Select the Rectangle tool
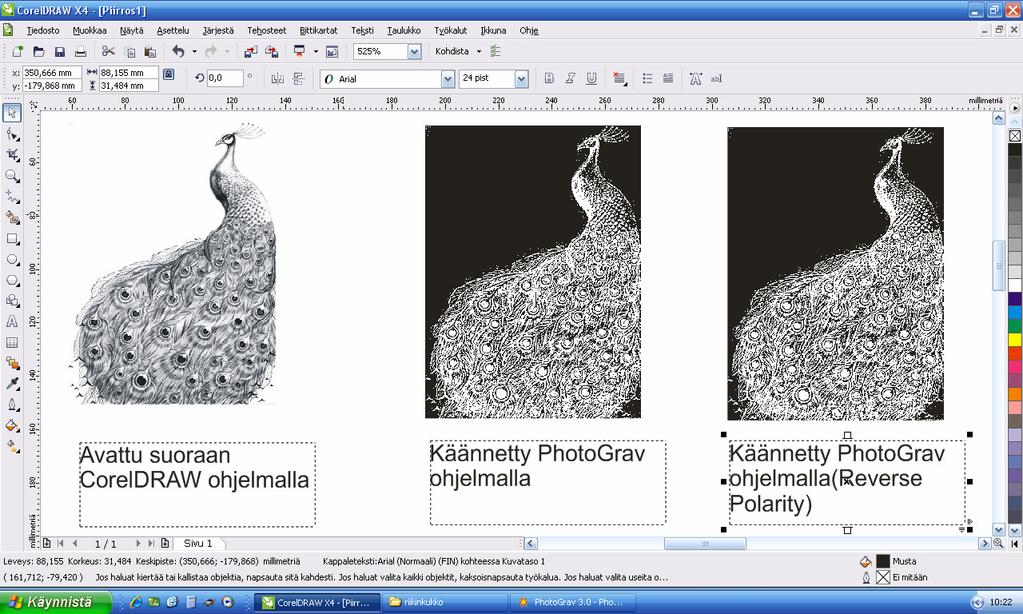1023x614 pixels. 12,238
